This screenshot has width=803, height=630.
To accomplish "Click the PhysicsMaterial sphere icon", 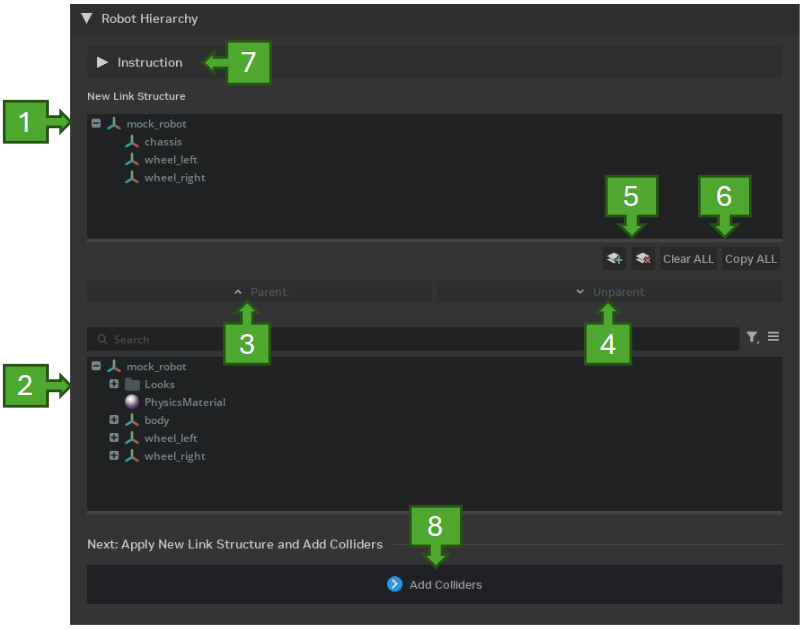I will click(132, 402).
